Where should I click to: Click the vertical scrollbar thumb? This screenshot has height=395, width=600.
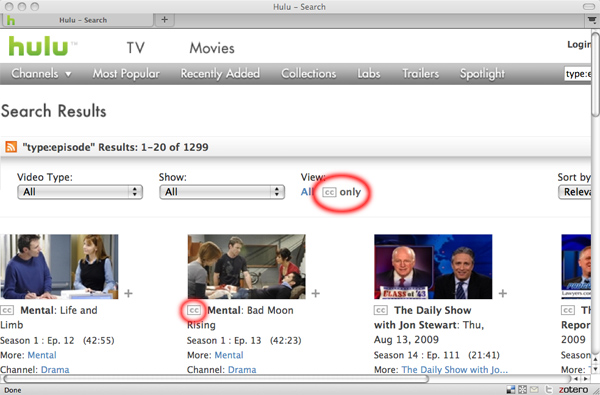[596, 74]
